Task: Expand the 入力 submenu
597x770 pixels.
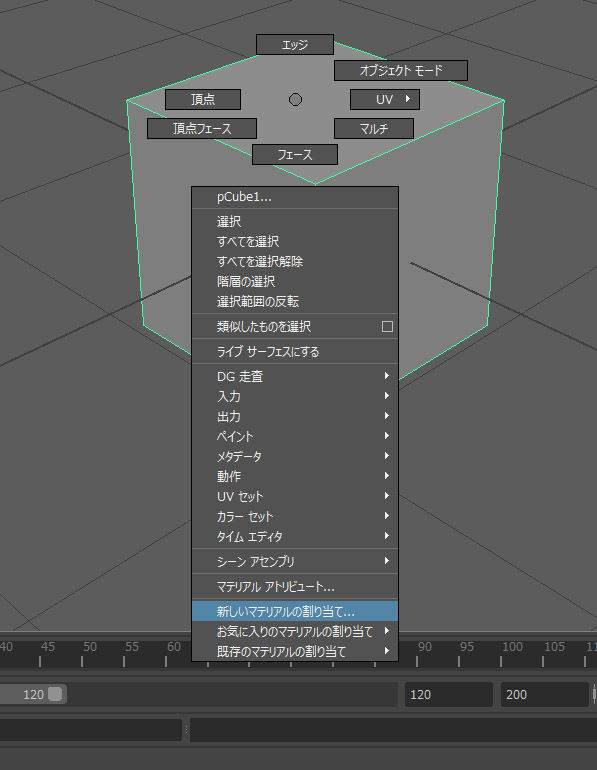Action: [x=295, y=396]
